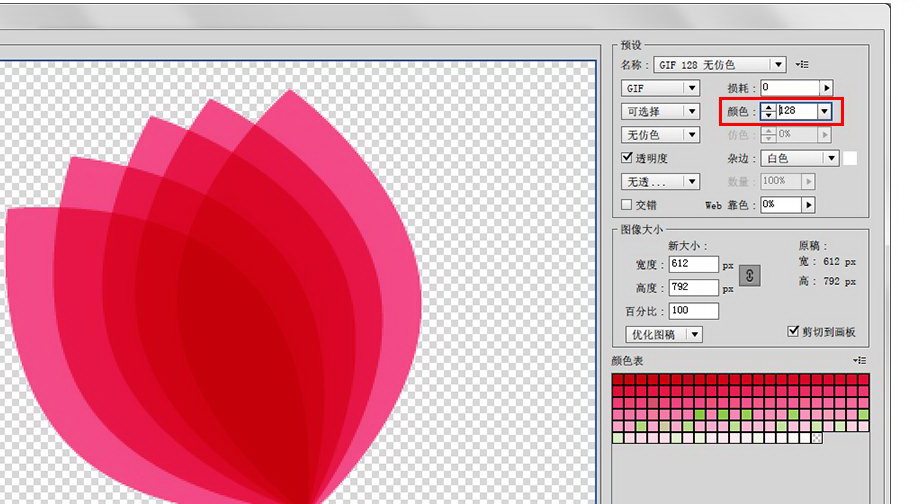Open the 杂边 matte dropdown showing 白色

point(800,158)
